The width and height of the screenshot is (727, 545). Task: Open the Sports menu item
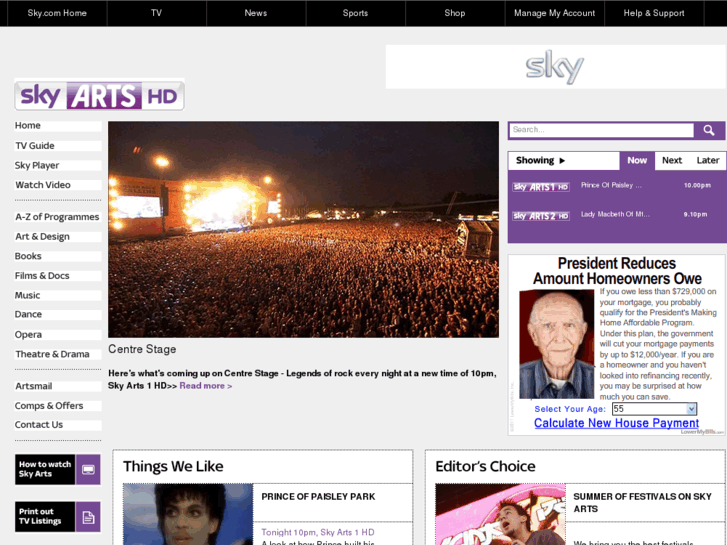point(355,13)
